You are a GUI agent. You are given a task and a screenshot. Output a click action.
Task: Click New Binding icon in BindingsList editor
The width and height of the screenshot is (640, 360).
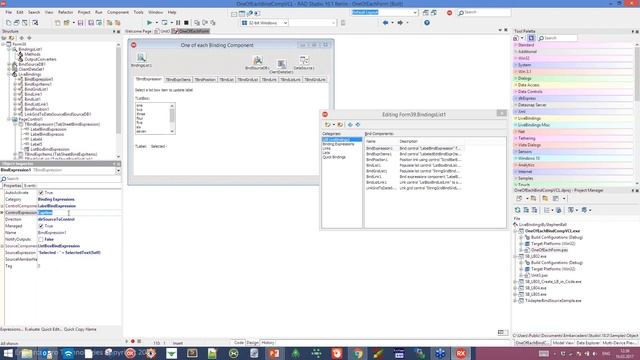328,124
